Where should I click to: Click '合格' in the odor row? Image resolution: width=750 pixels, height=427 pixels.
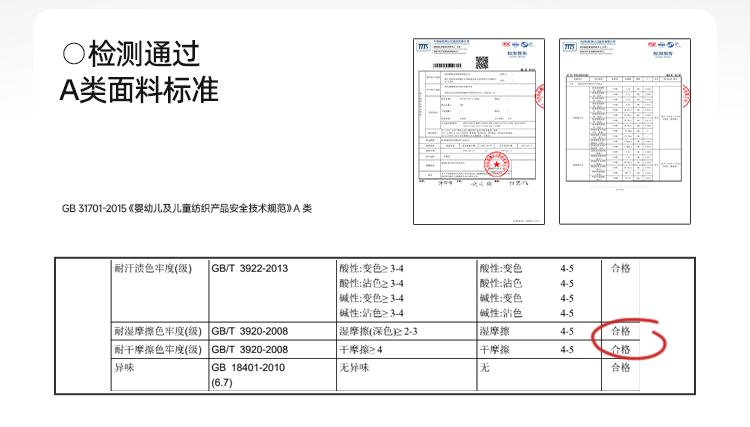pos(620,368)
